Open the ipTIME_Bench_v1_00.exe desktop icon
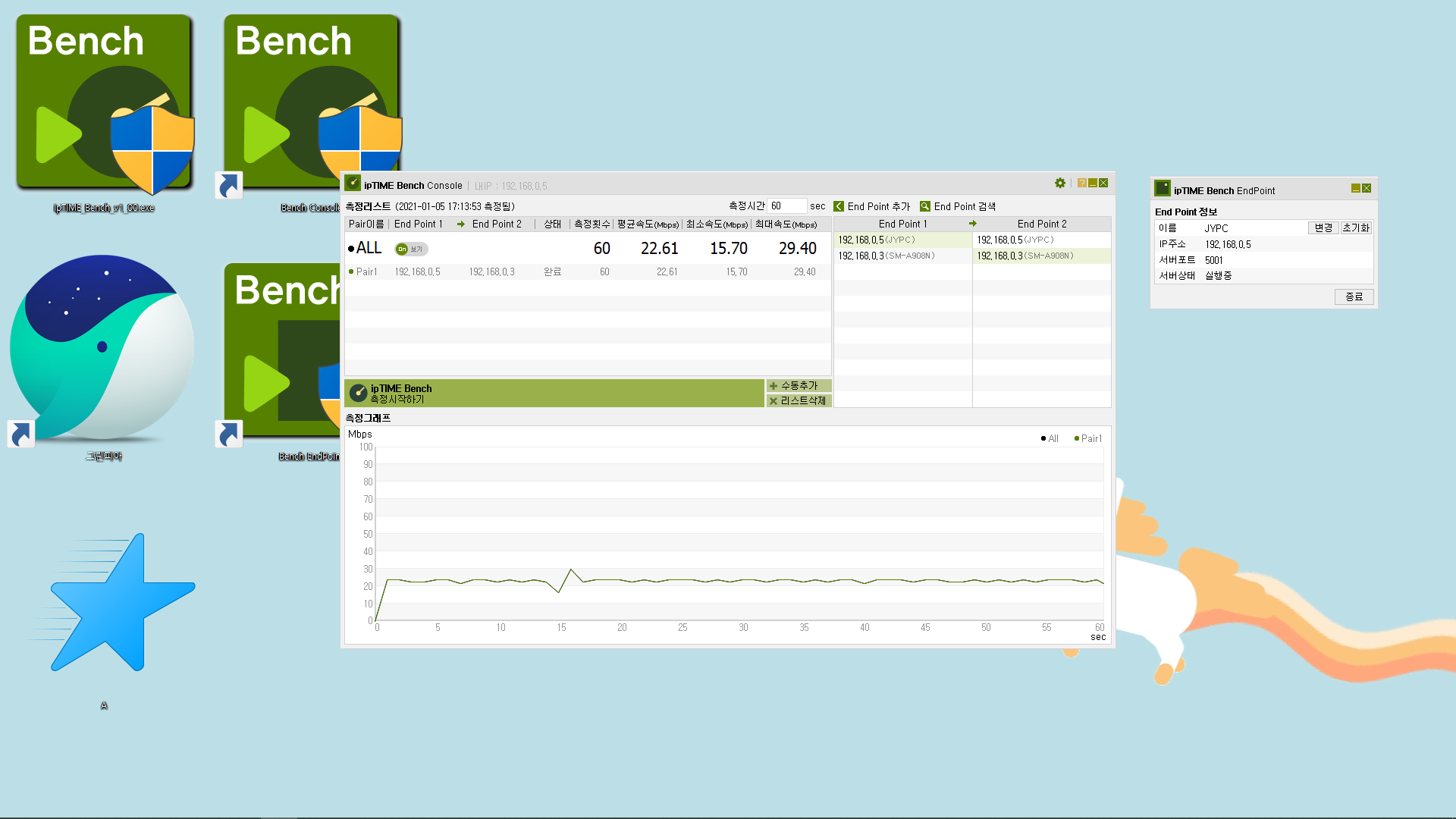This screenshot has height=819, width=1456. tap(104, 114)
